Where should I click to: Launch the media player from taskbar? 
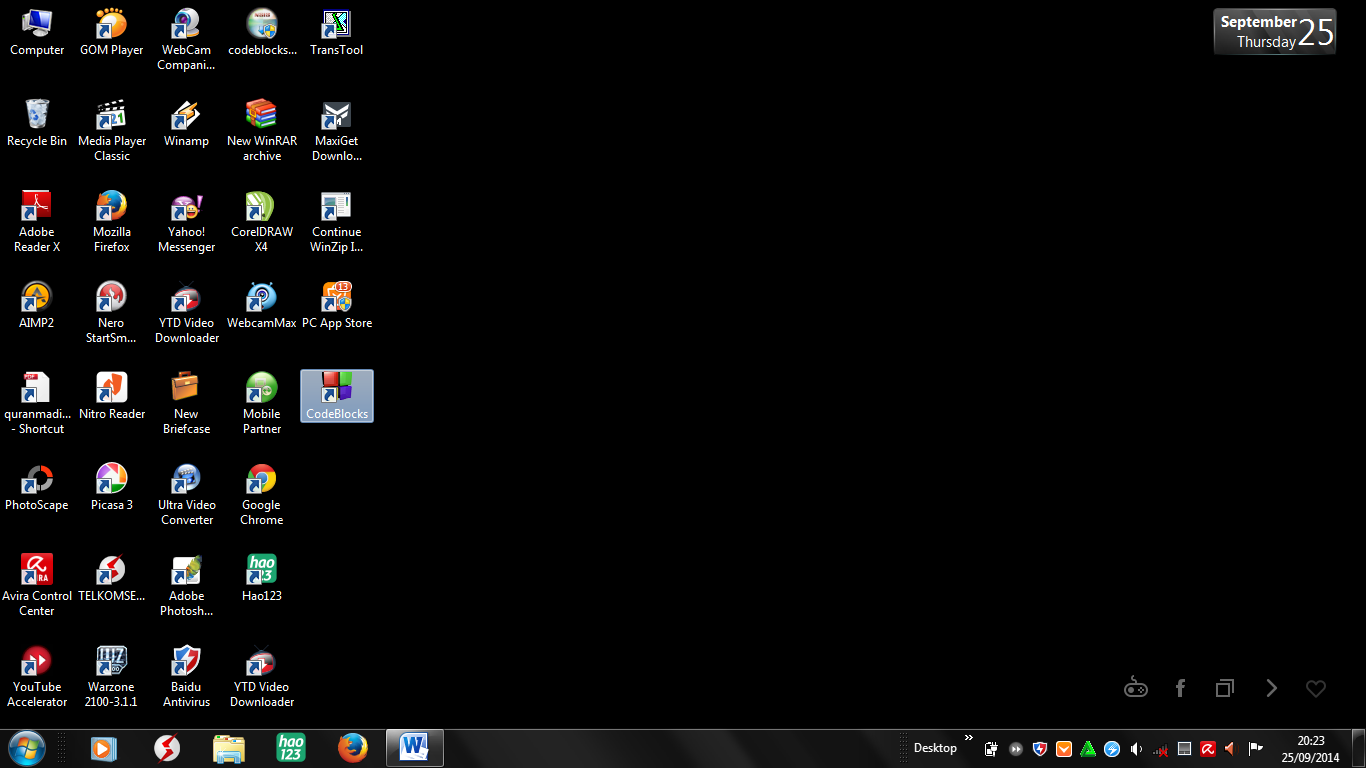102,748
